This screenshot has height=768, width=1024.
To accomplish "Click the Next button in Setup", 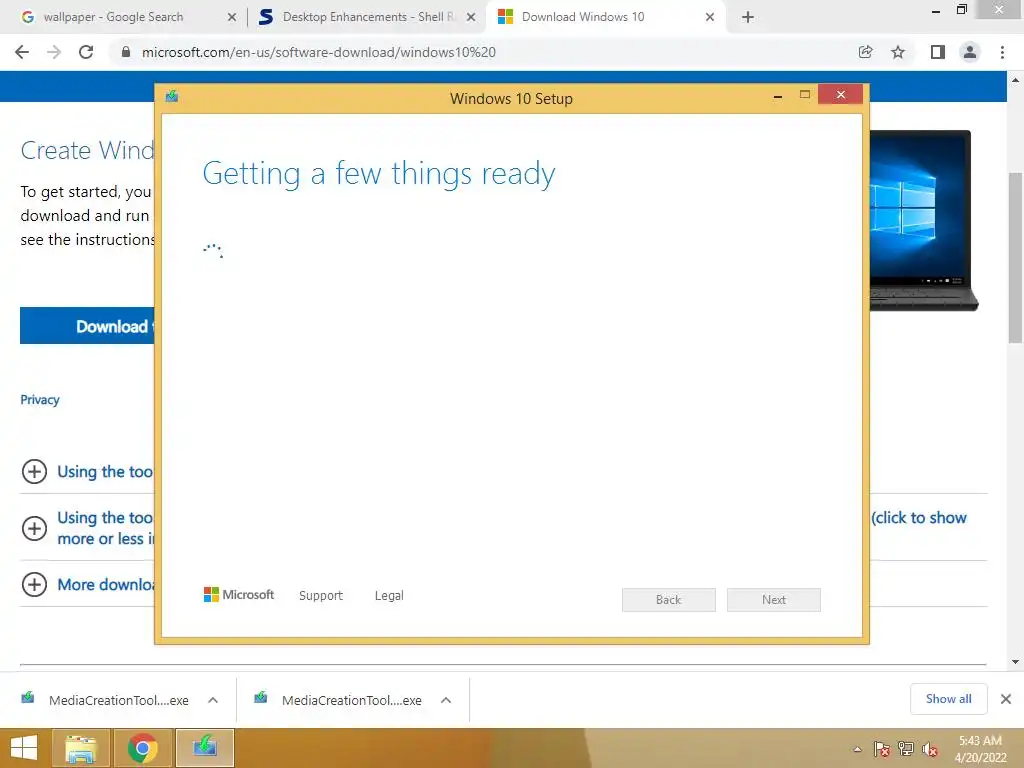I will pyautogui.click(x=774, y=600).
